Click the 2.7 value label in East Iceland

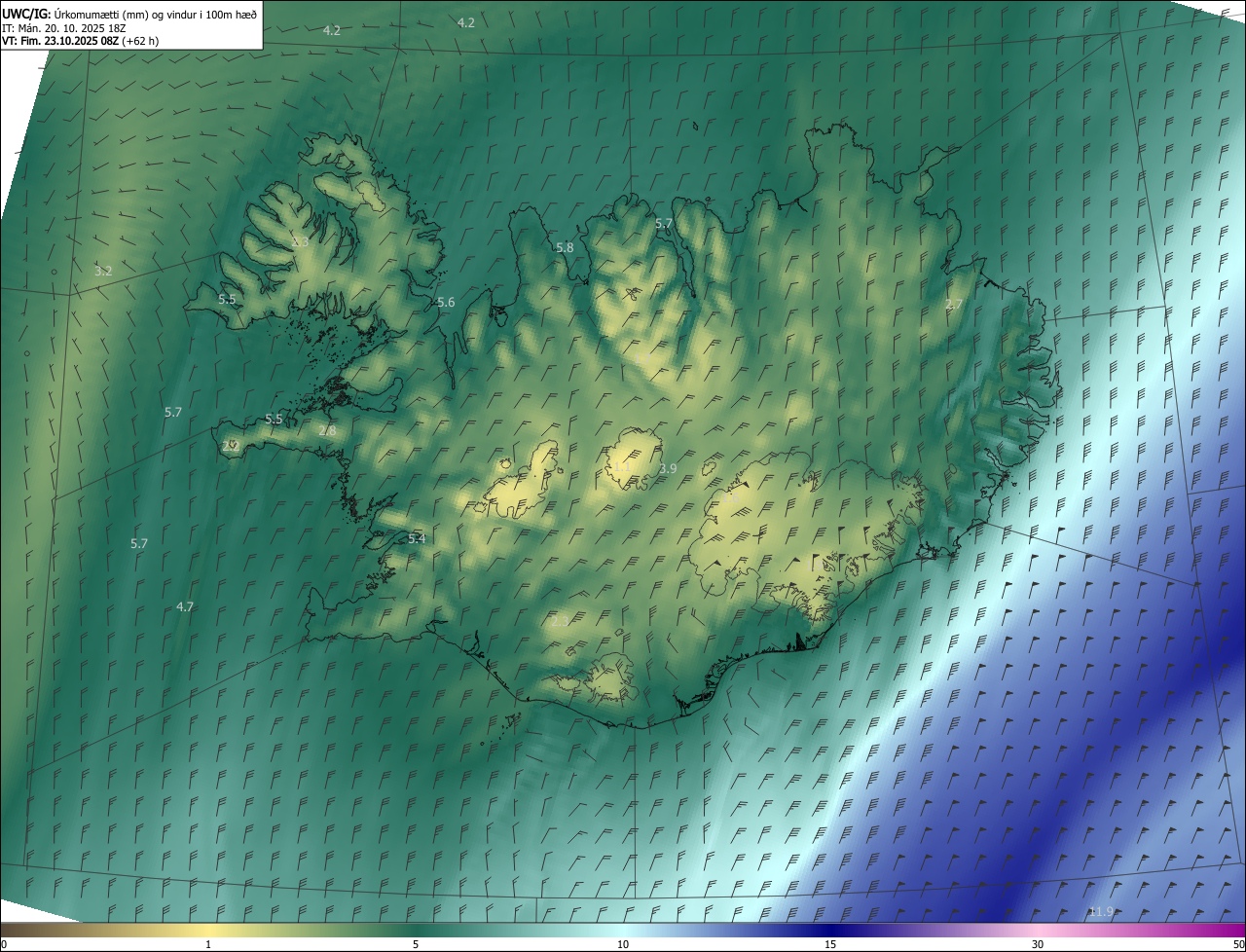(954, 305)
